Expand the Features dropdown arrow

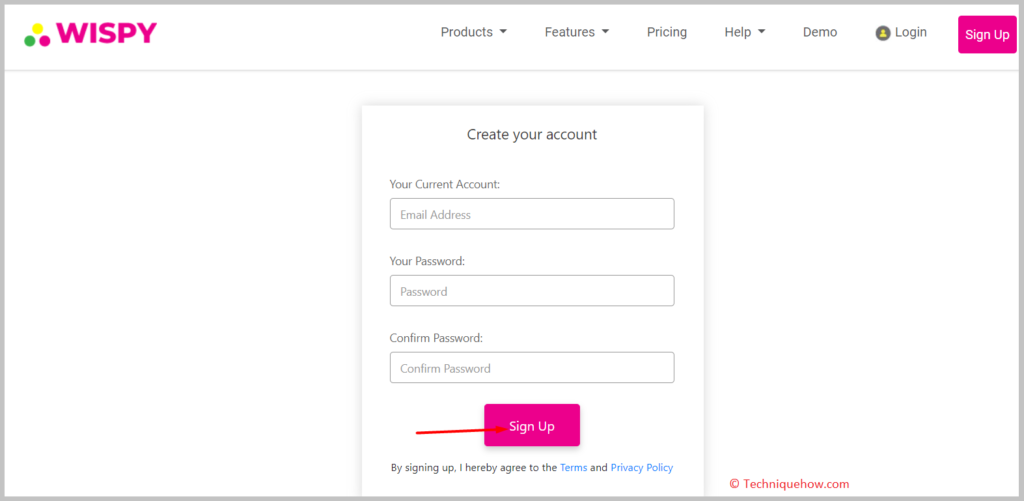(x=605, y=31)
